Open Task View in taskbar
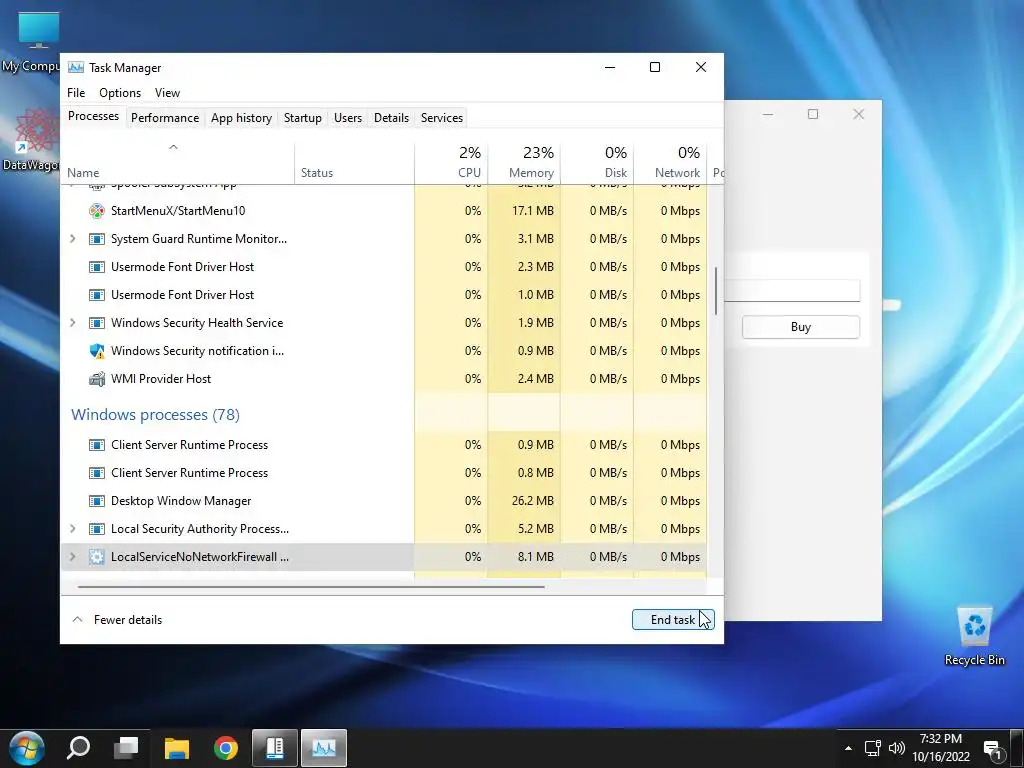1024x768 pixels. coord(126,748)
